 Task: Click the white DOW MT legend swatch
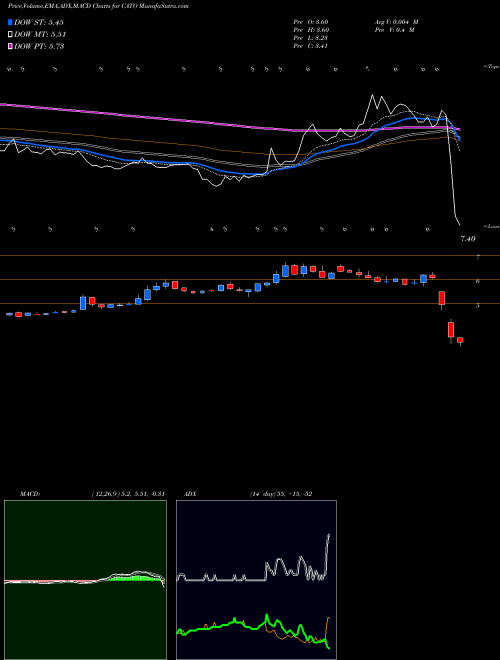11,34
